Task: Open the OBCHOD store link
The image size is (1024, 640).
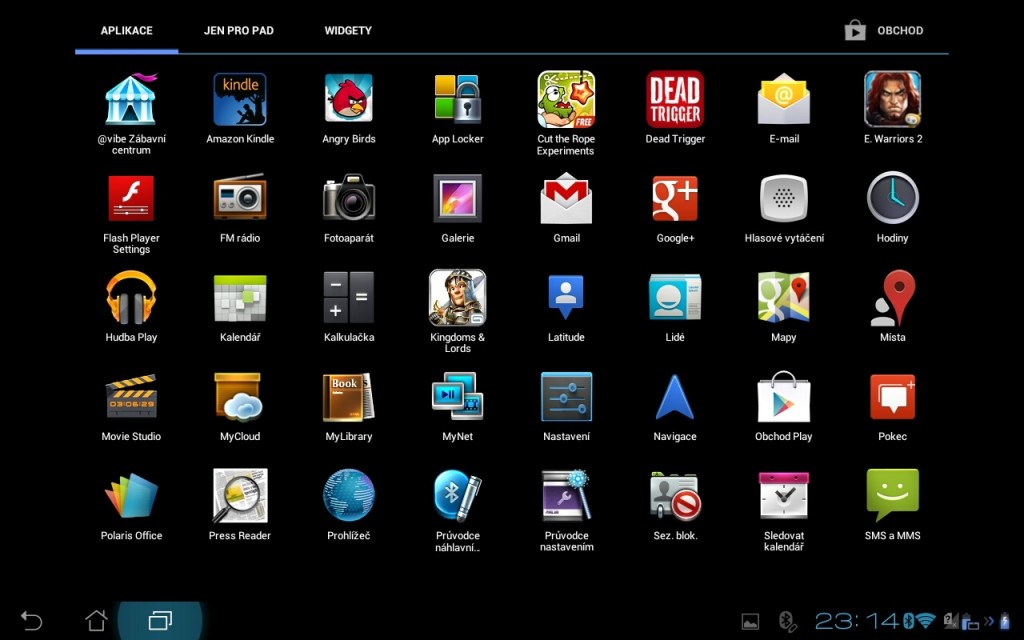Action: (x=884, y=31)
